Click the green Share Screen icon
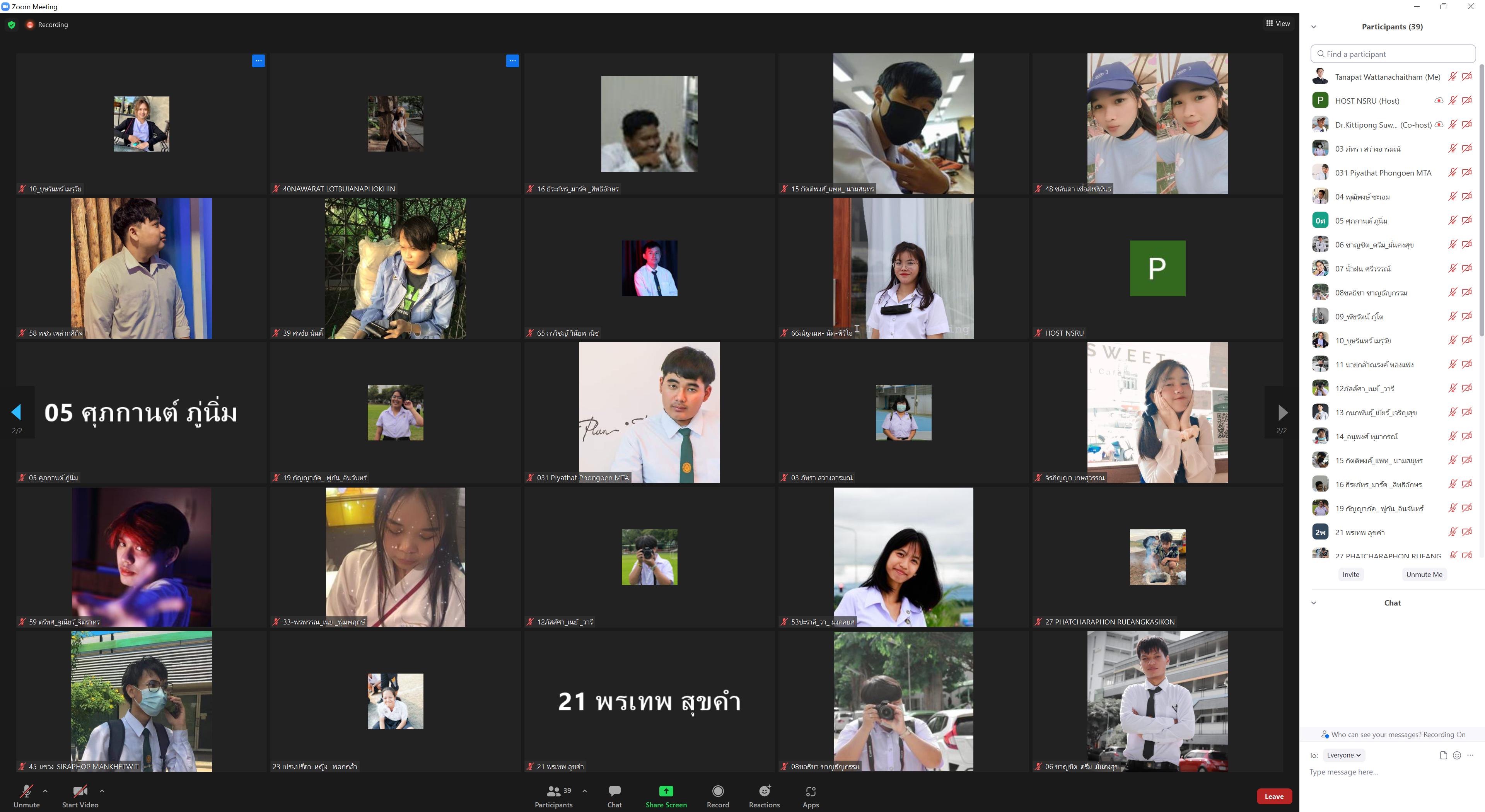This screenshot has height=812, width=1485. 666,791
